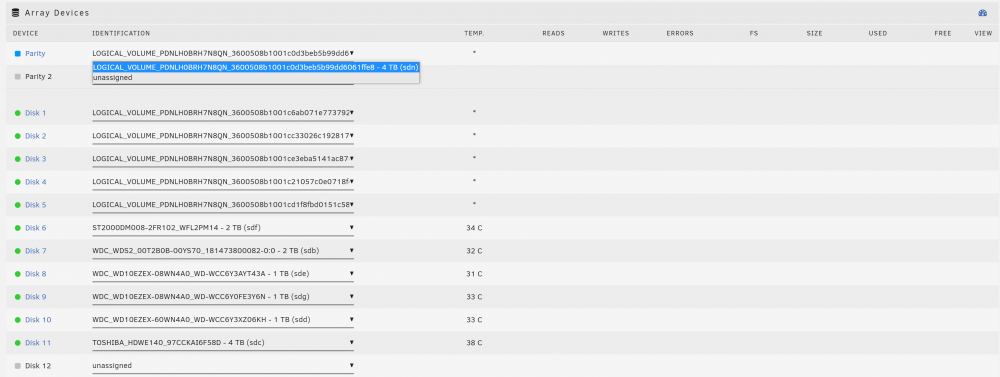Screen dimensions: 1000x377
Task: Click the green status dot for Disk 9
Action: (18, 297)
